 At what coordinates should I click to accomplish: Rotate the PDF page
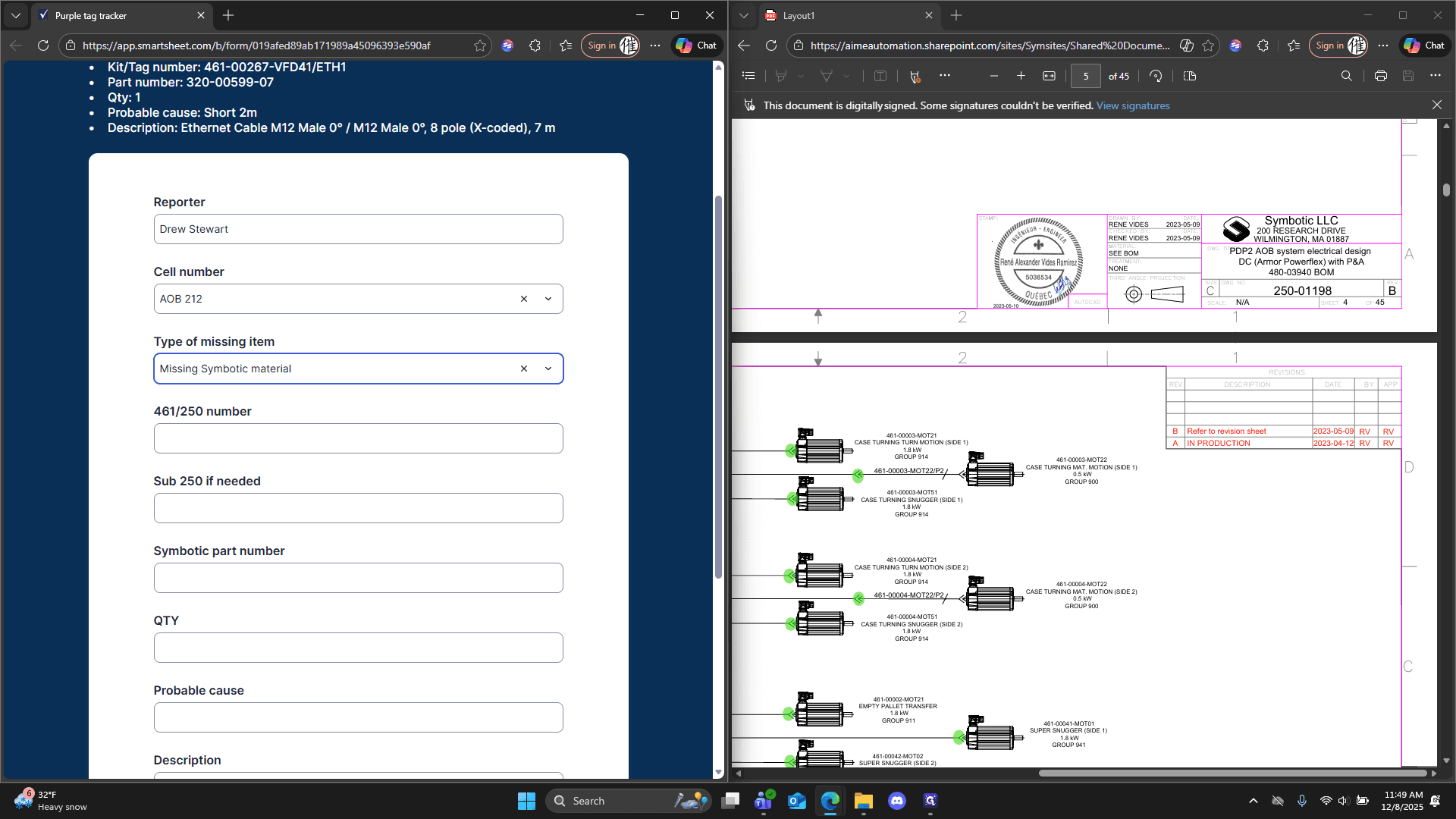(x=1156, y=76)
